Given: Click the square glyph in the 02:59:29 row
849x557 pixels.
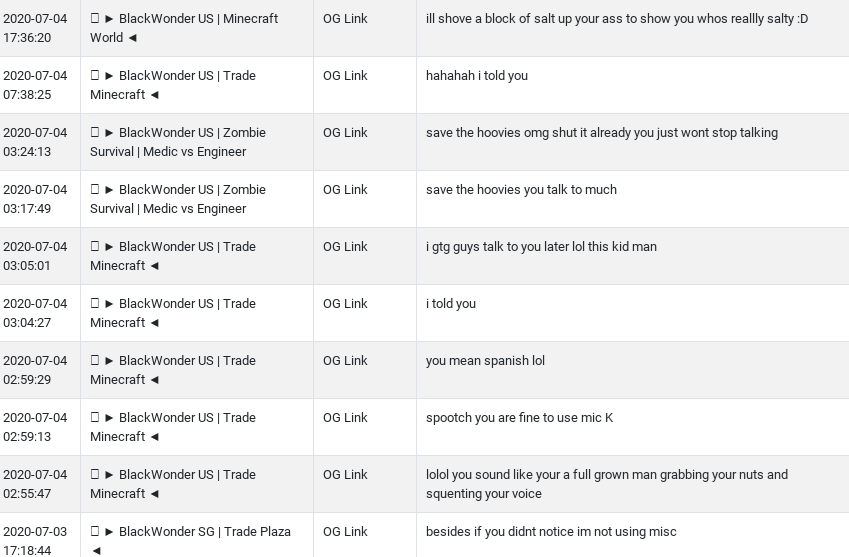Looking at the screenshot, I should click(95, 361).
